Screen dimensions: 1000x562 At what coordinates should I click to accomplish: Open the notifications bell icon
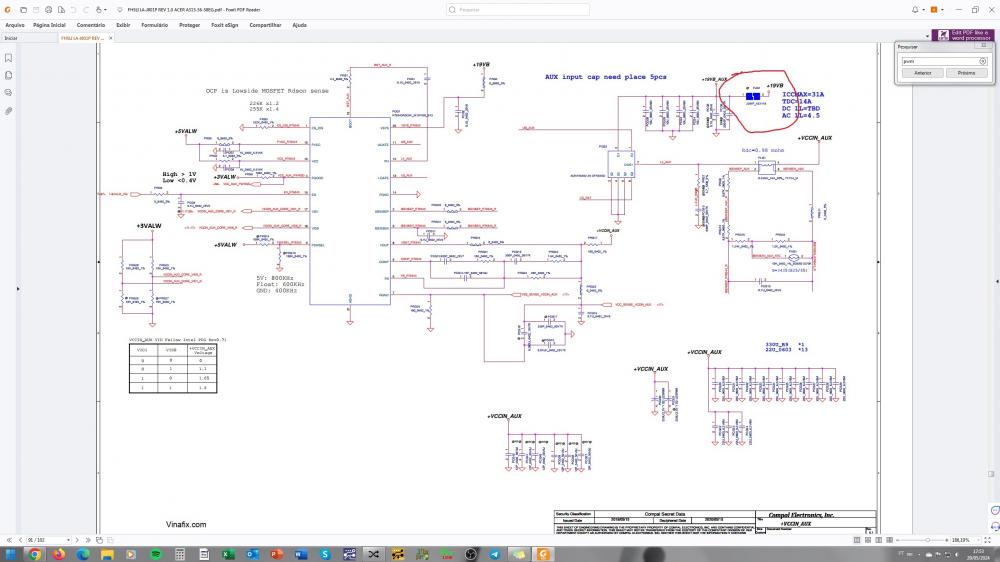click(x=915, y=10)
